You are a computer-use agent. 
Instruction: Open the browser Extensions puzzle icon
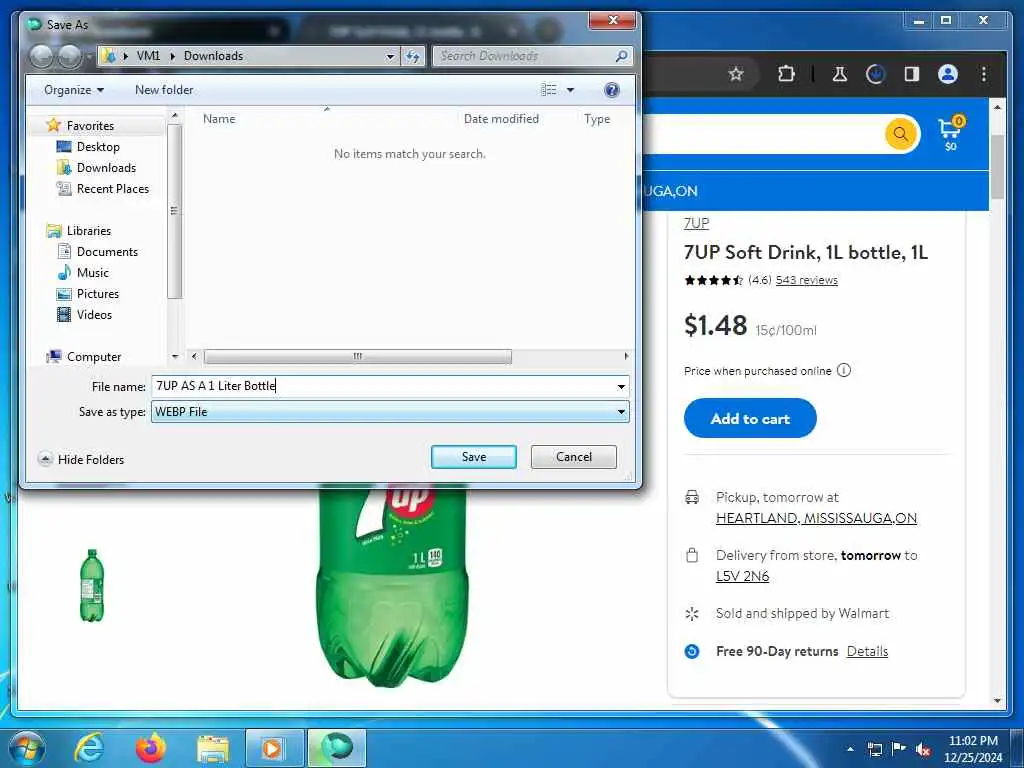[786, 74]
